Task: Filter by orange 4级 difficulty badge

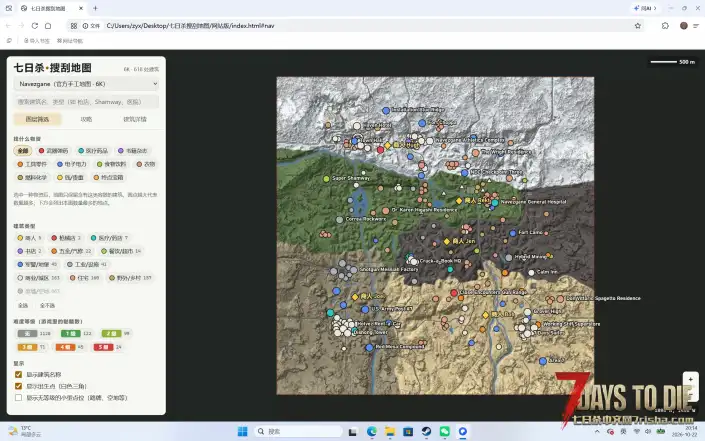Action: 65,347
